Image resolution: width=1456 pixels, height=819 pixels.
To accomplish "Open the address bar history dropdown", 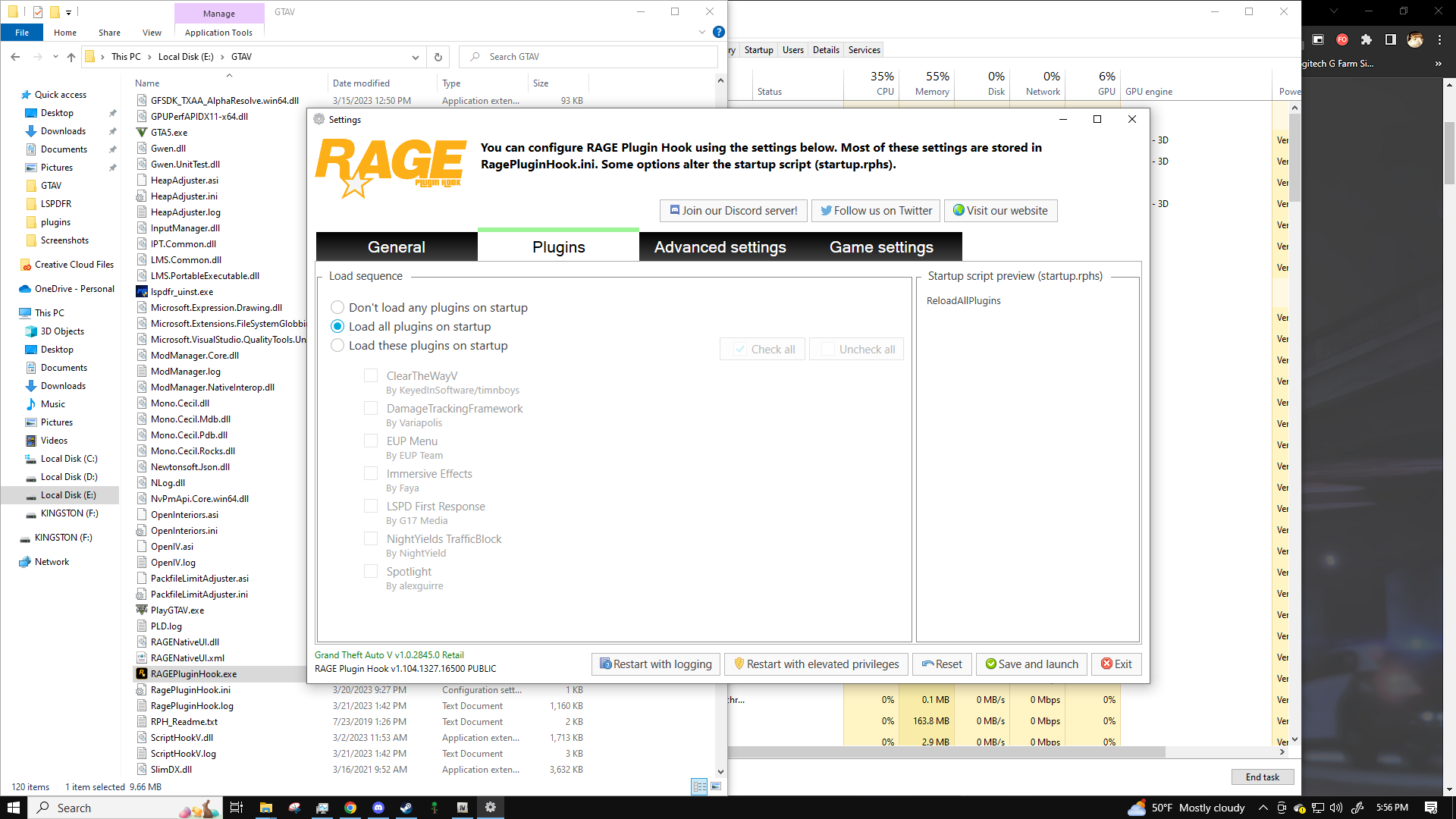I will tap(415, 57).
